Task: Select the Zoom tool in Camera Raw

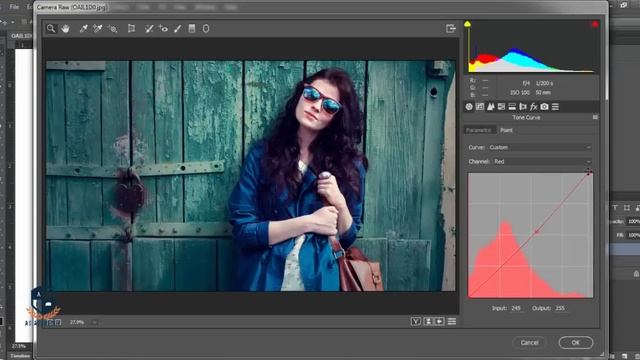Action: coord(51,29)
